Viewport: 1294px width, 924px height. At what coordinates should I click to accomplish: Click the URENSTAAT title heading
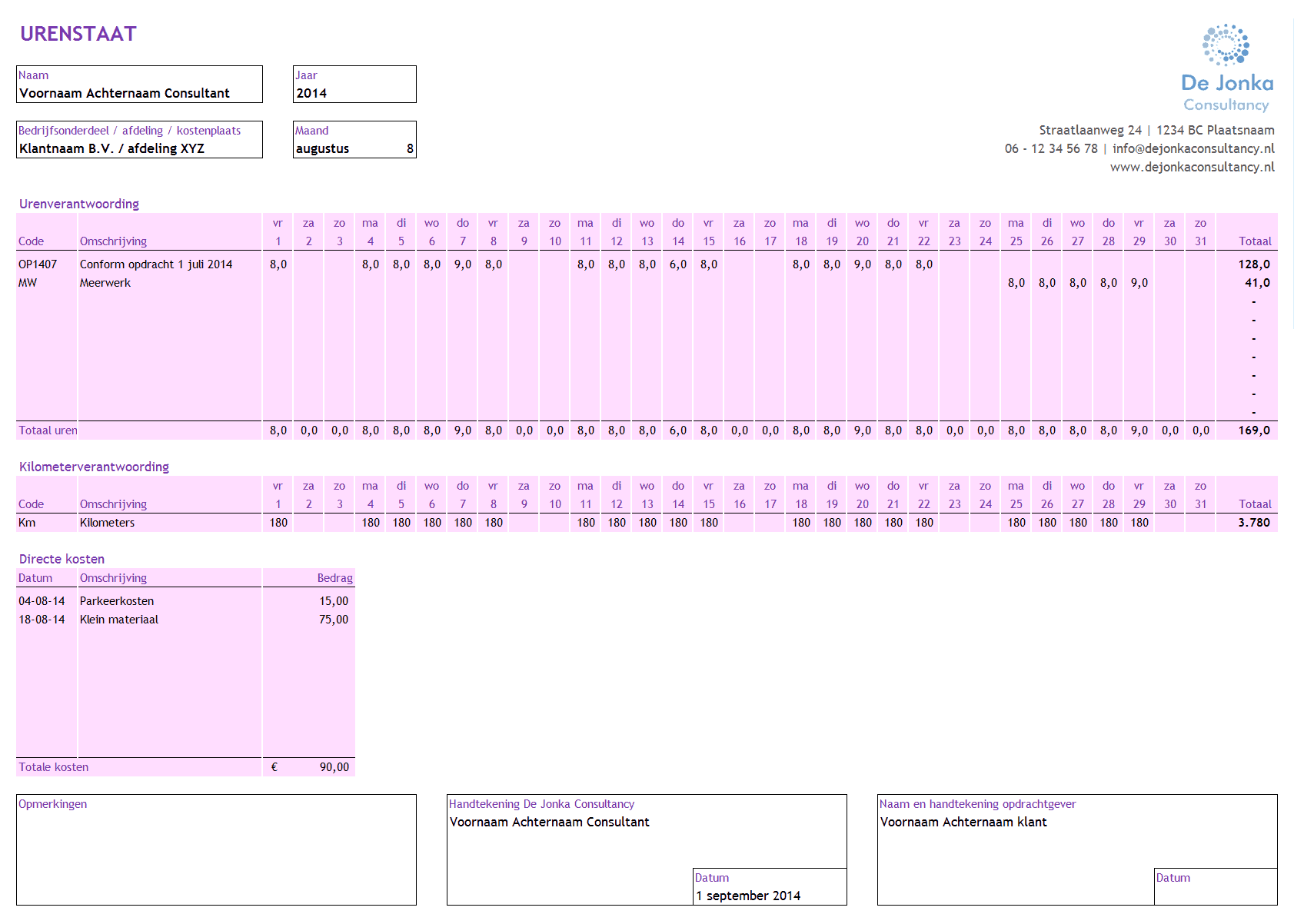click(x=78, y=34)
